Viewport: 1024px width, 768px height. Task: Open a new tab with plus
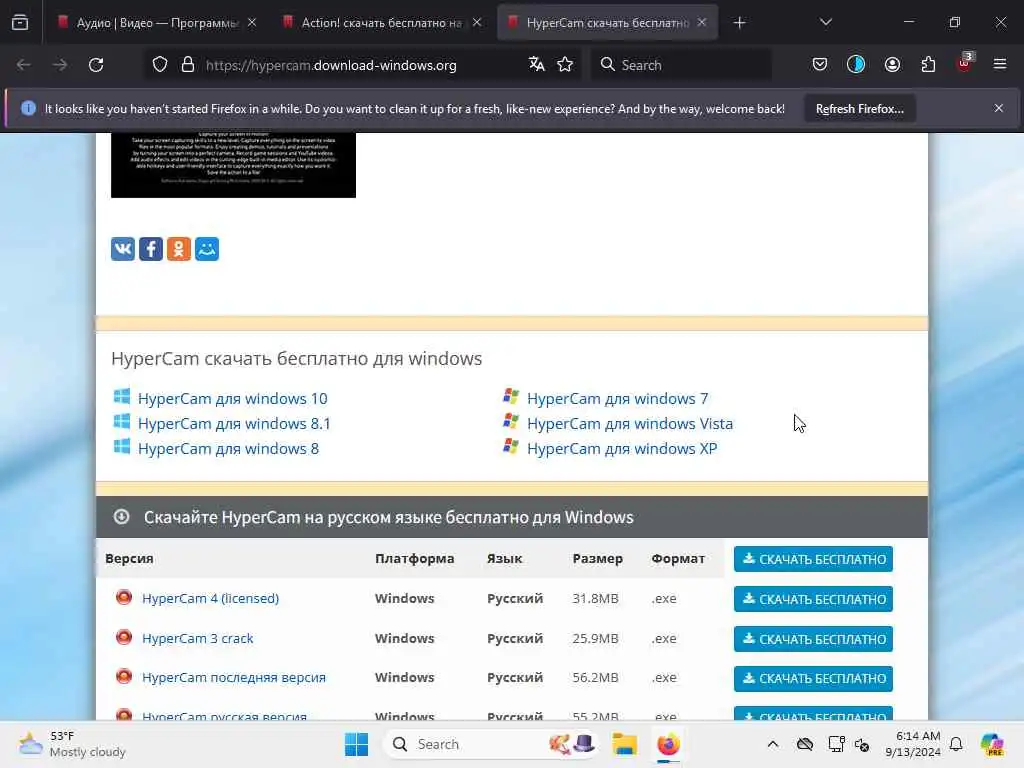[739, 23]
